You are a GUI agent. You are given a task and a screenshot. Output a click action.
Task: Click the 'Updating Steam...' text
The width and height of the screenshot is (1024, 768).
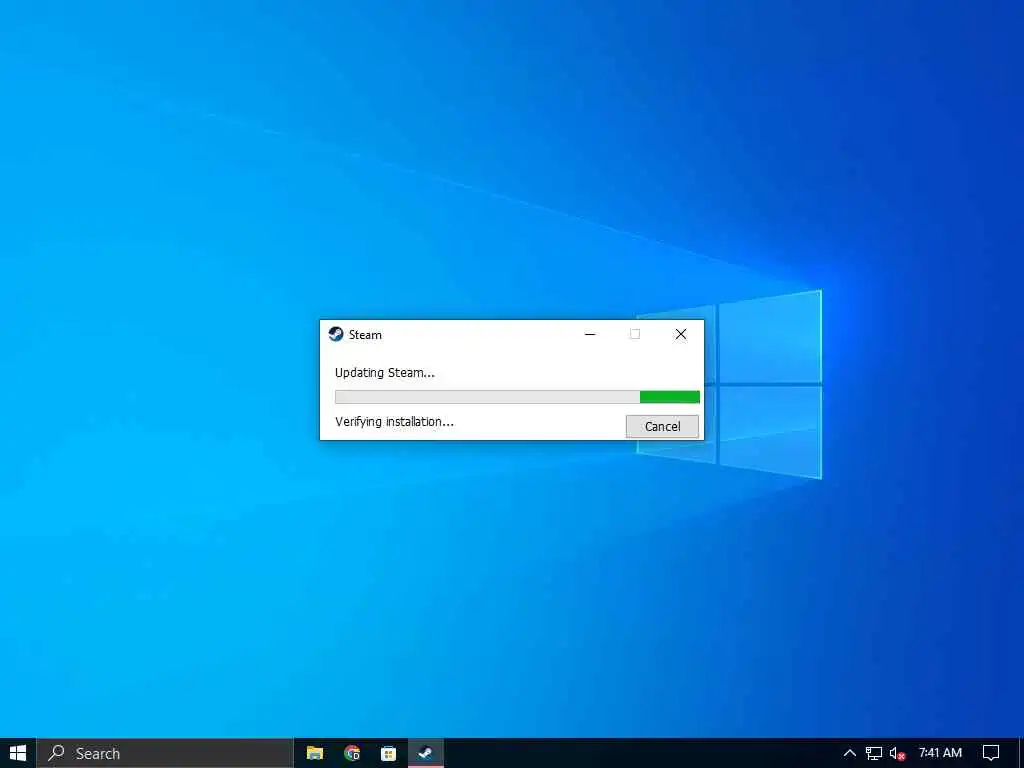point(385,373)
